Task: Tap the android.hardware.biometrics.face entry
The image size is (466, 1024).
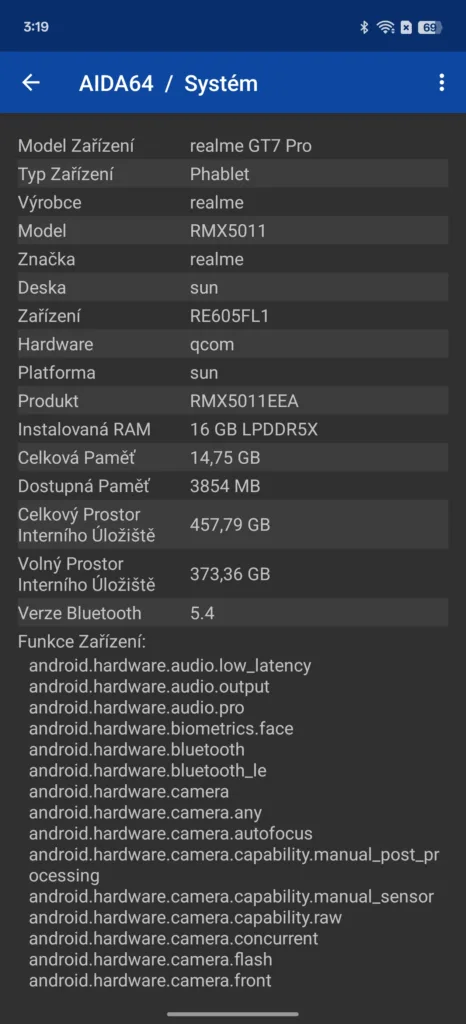Action: click(161, 729)
